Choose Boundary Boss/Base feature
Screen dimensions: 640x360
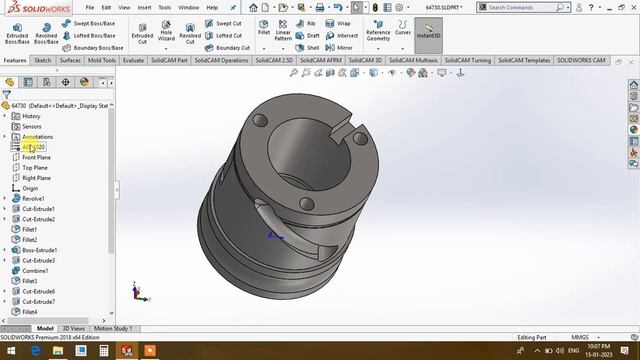click(93, 48)
